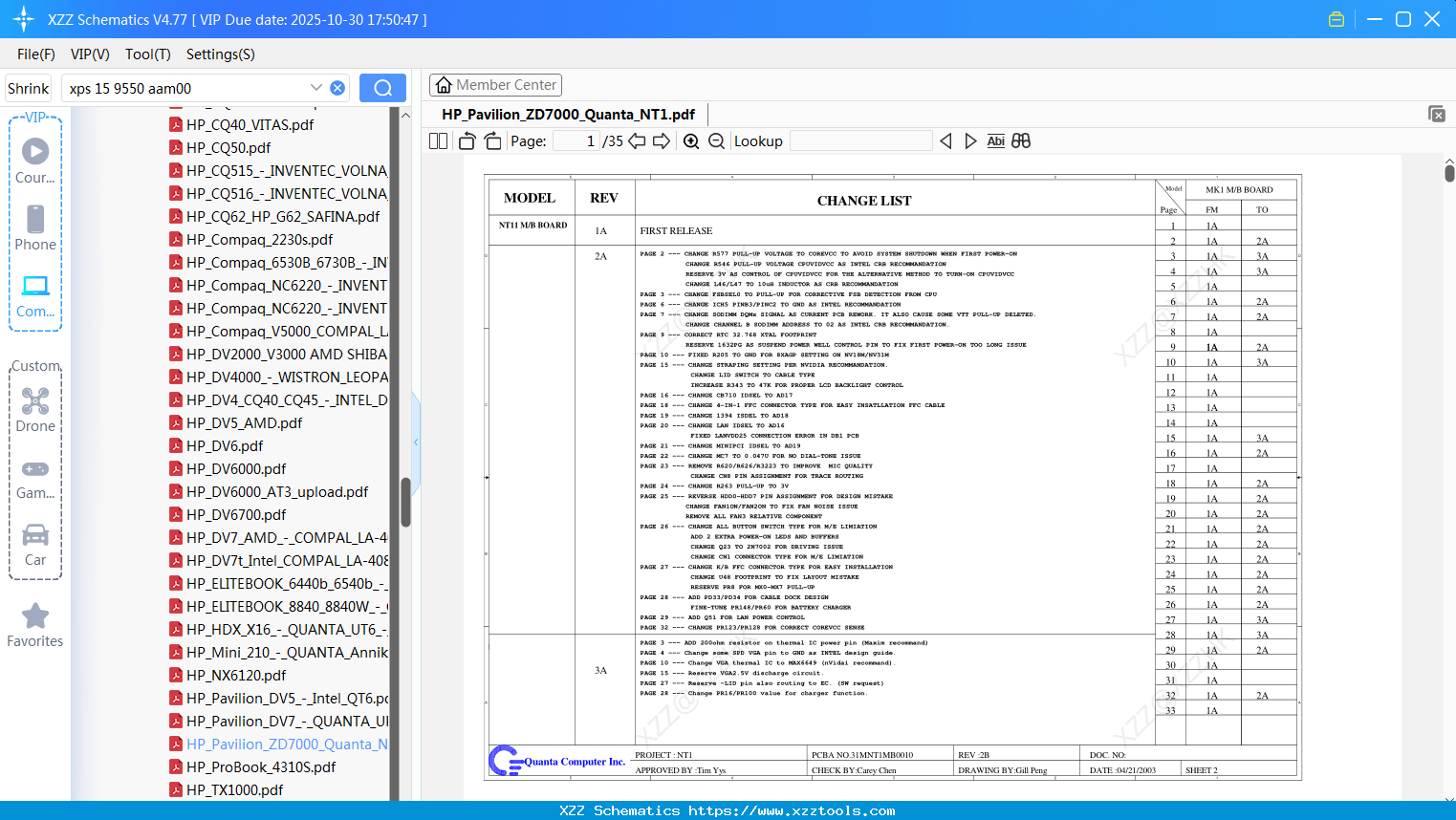Click the pop-out window icon at top right
The image size is (1456, 820).
point(1437,114)
